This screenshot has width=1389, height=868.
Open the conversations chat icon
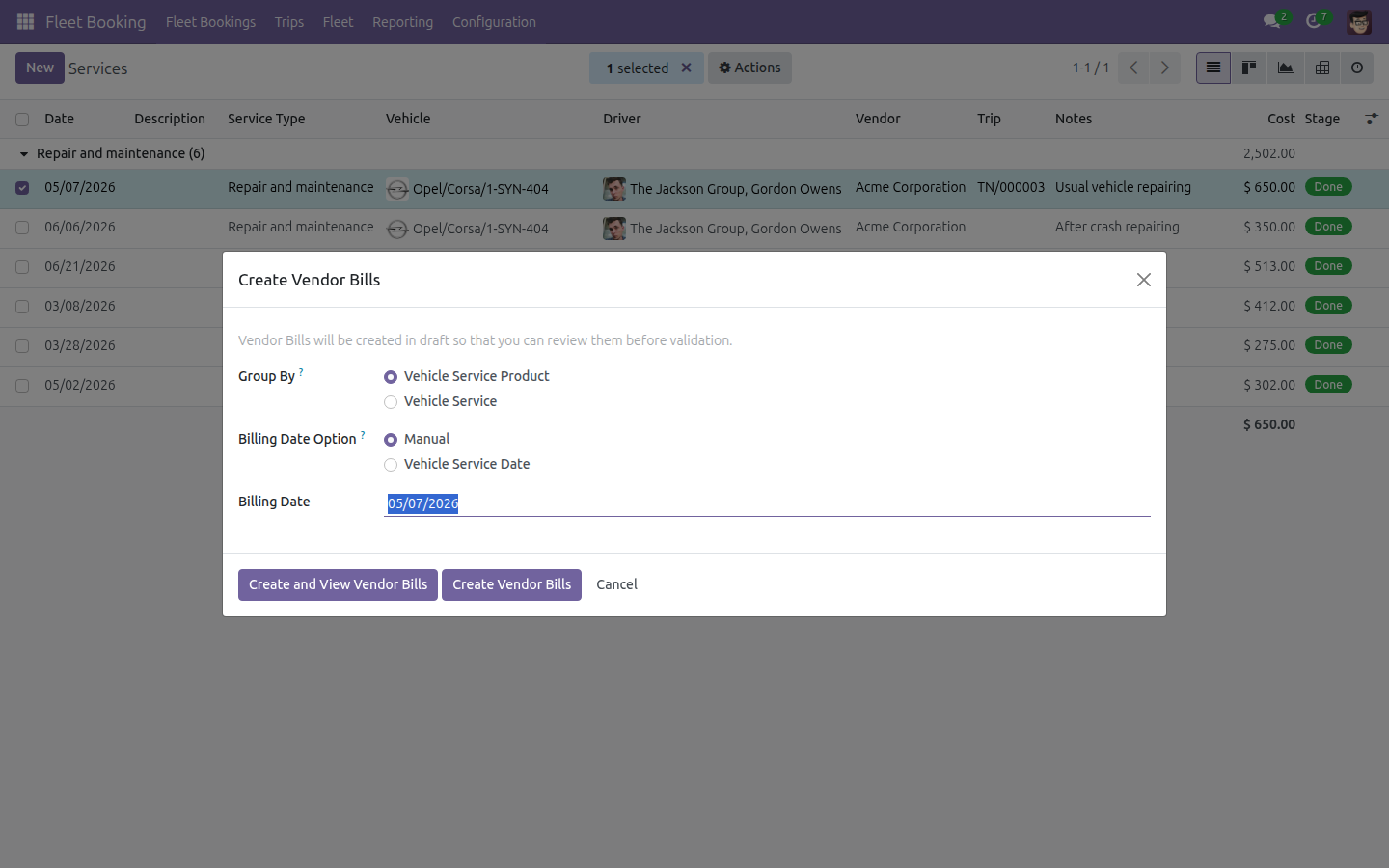(1272, 21)
